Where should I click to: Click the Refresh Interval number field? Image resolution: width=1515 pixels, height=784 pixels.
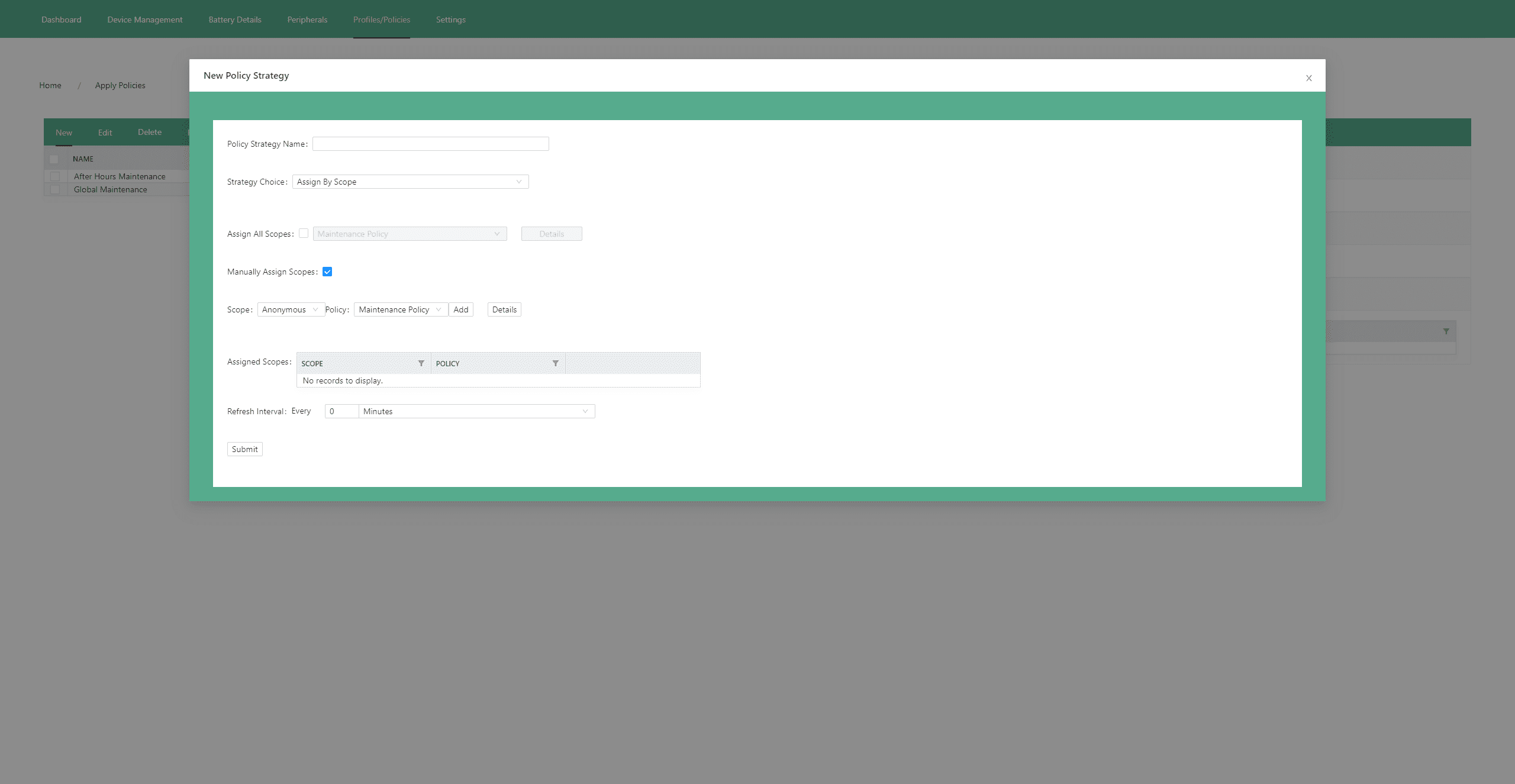point(341,411)
